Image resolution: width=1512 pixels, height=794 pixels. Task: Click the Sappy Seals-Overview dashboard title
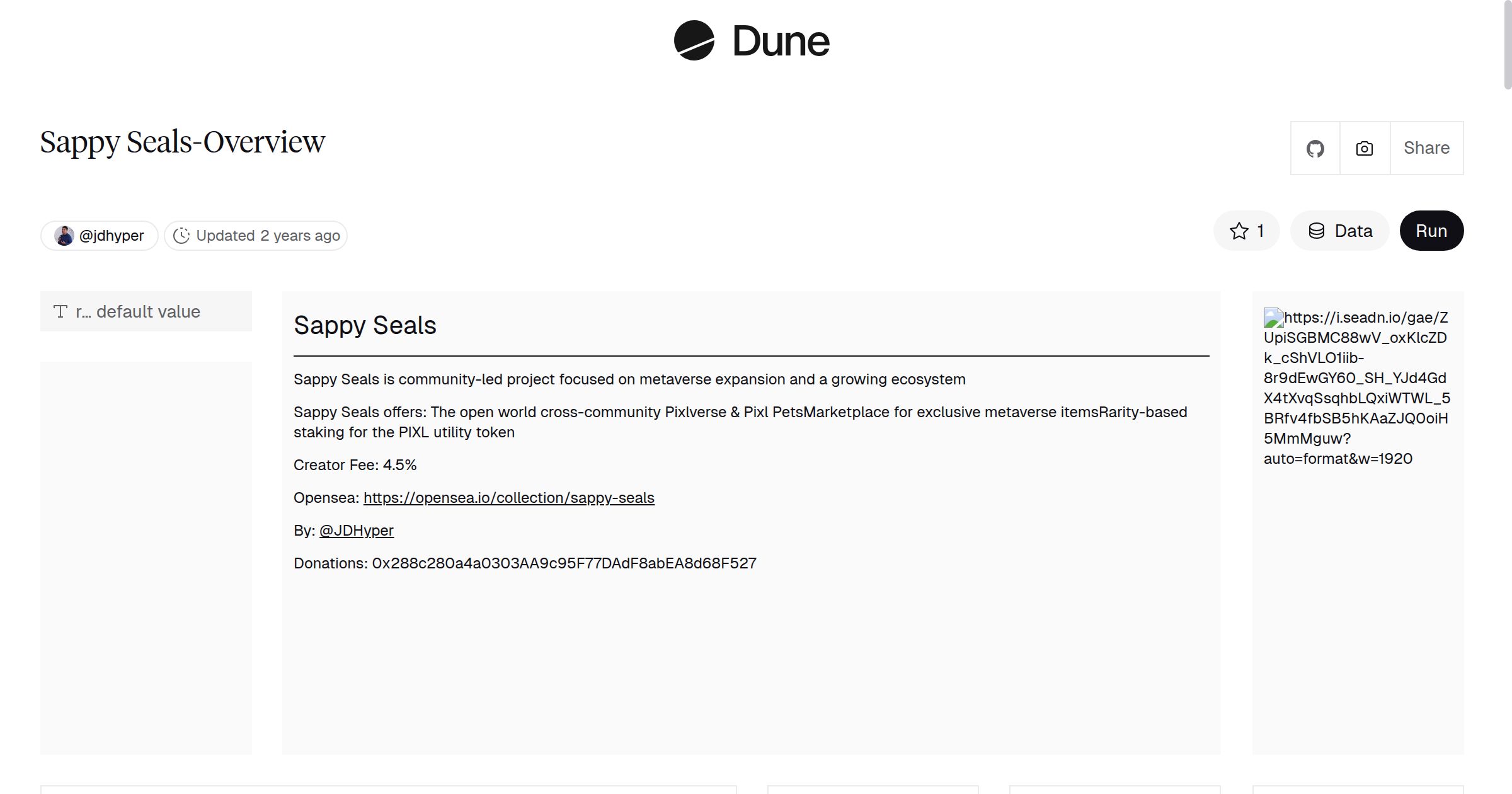coord(183,142)
